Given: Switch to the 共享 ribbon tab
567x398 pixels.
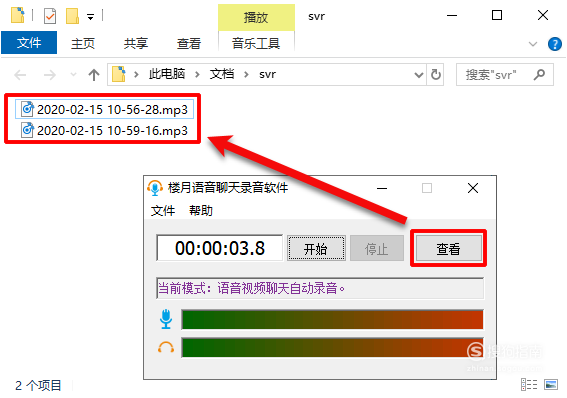Looking at the screenshot, I should pyautogui.click(x=136, y=43).
